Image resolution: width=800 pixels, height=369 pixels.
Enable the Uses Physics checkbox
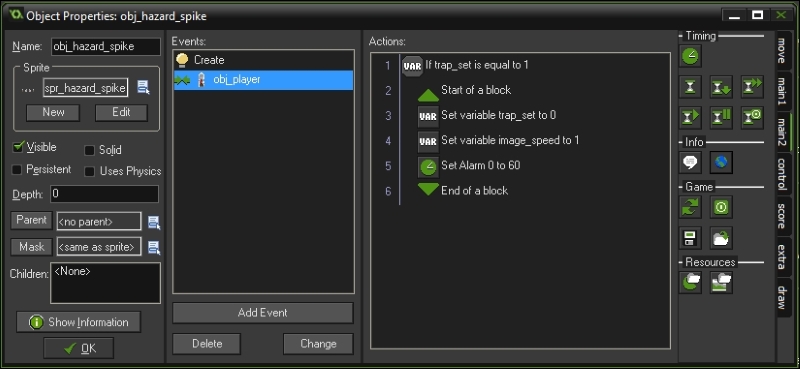pyautogui.click(x=89, y=171)
